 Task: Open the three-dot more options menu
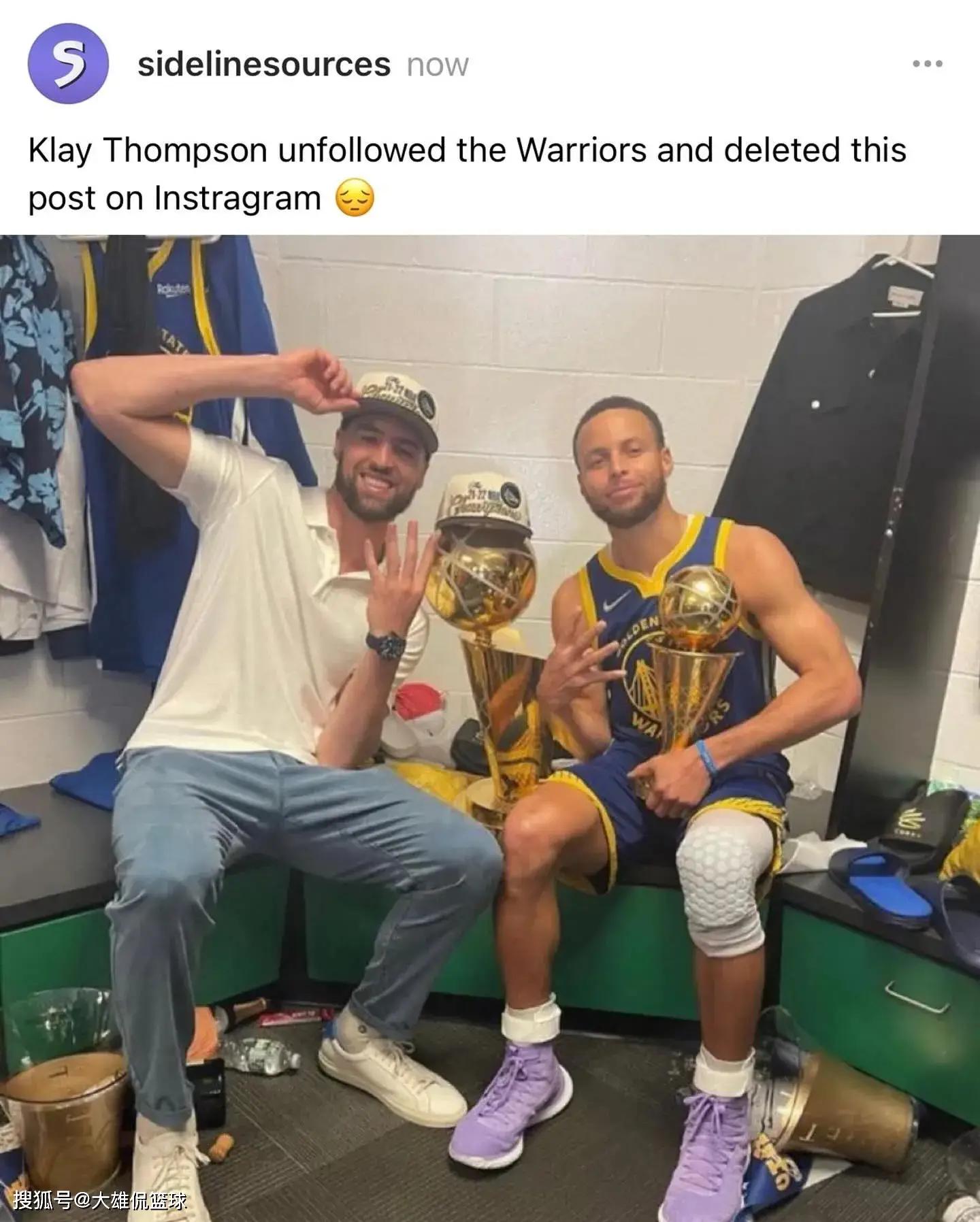pos(928,64)
